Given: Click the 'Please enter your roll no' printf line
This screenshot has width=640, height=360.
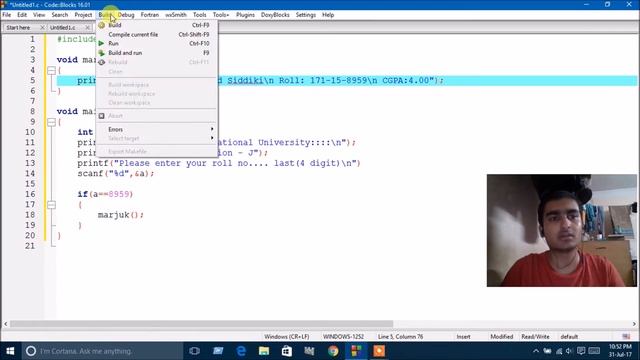Looking at the screenshot, I should coord(219,163).
